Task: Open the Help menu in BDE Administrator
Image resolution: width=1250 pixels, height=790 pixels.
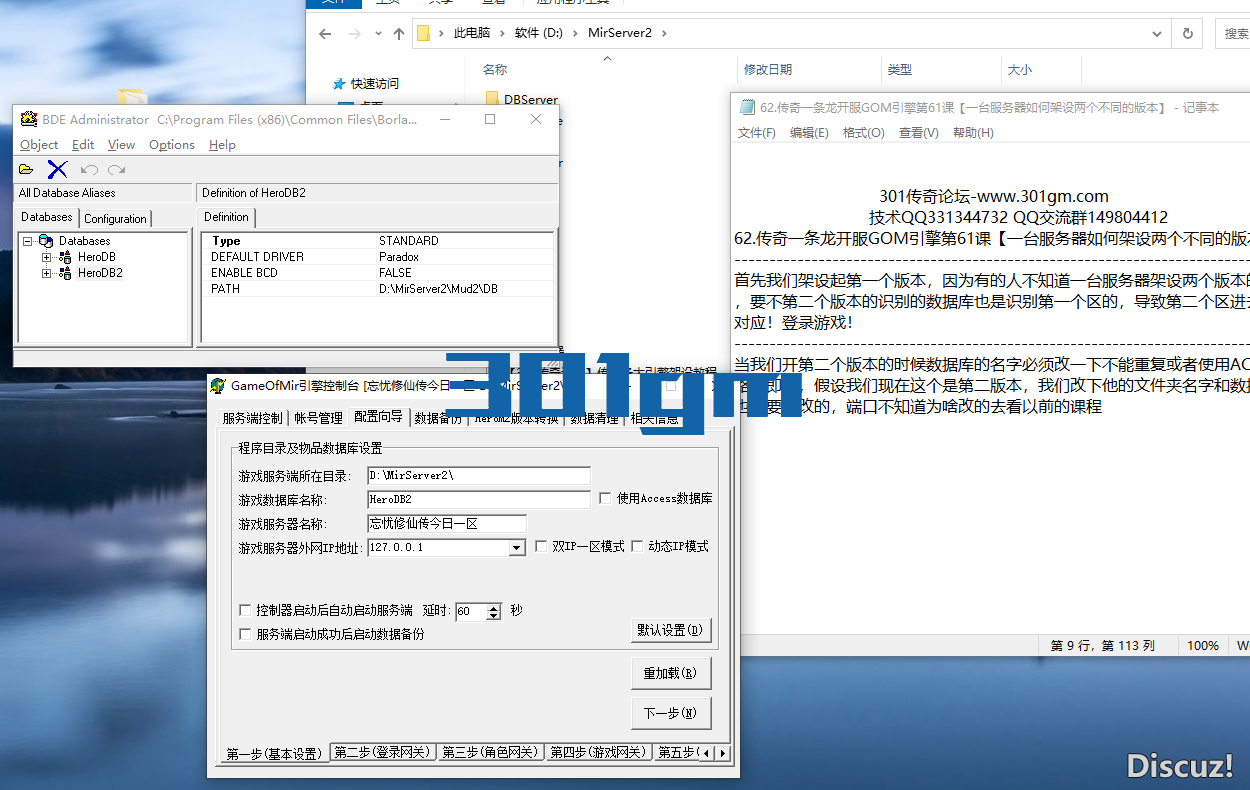Action: click(x=222, y=145)
